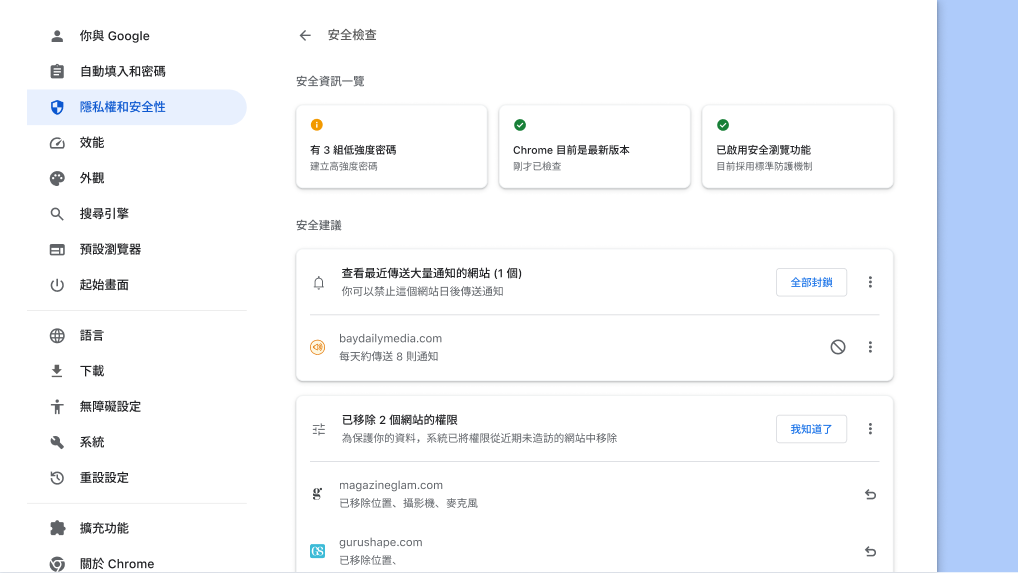Go to the 效能 settings page
The width and height of the screenshot is (1018, 573).
(136, 143)
